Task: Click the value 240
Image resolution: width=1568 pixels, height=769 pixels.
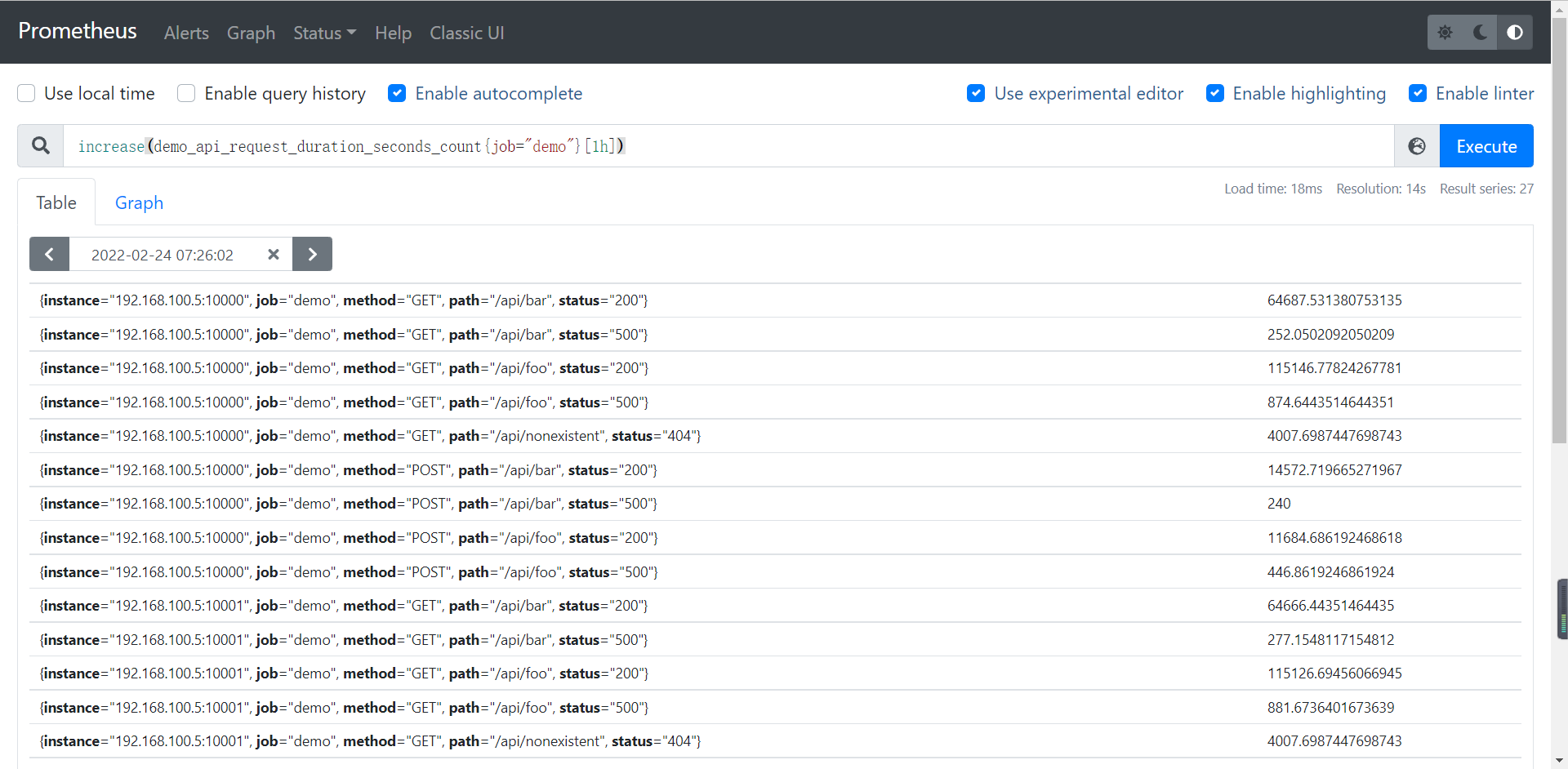Action: pyautogui.click(x=1279, y=504)
